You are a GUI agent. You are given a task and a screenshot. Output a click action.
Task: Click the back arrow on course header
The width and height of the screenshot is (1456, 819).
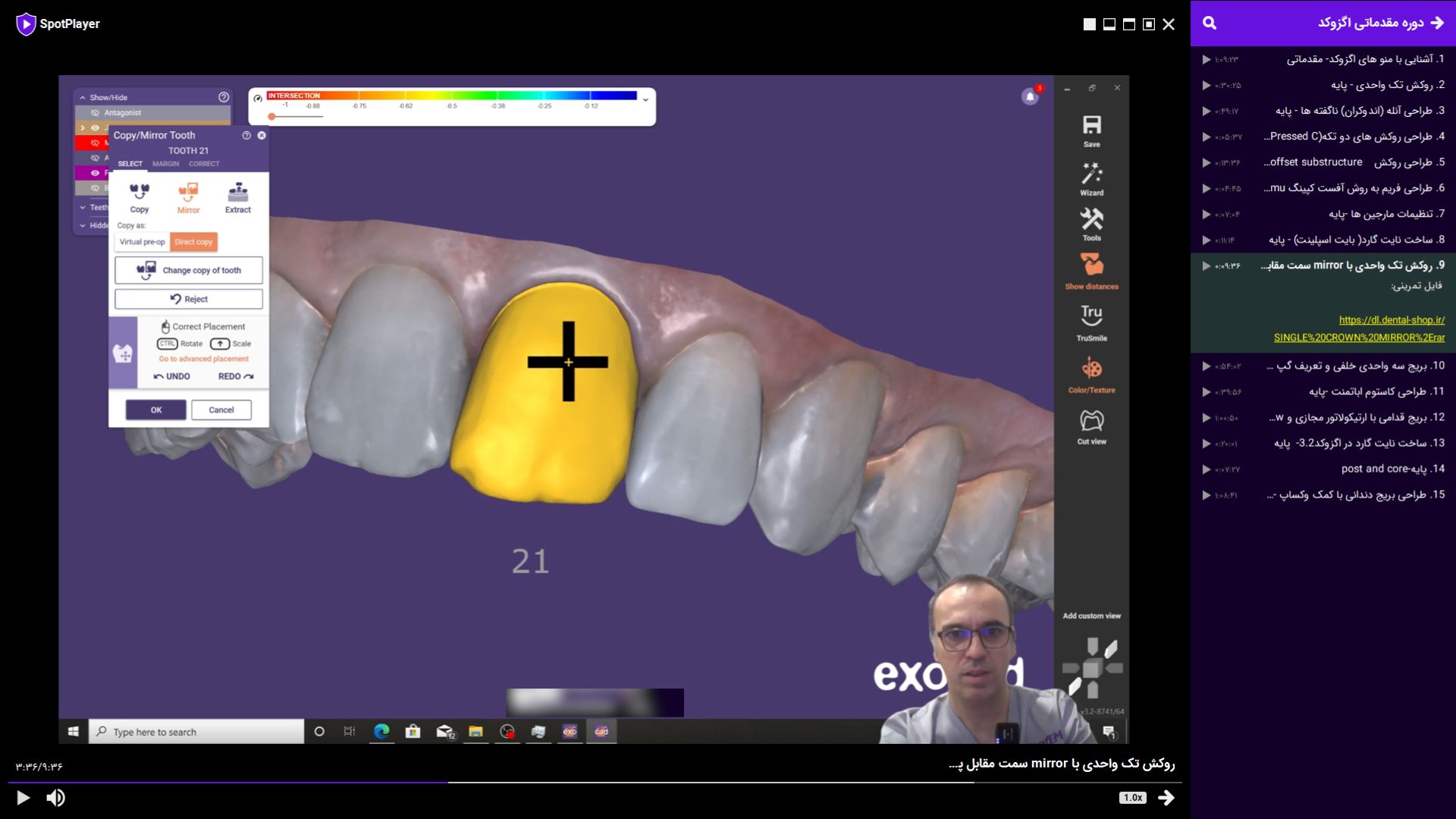click(x=1437, y=23)
